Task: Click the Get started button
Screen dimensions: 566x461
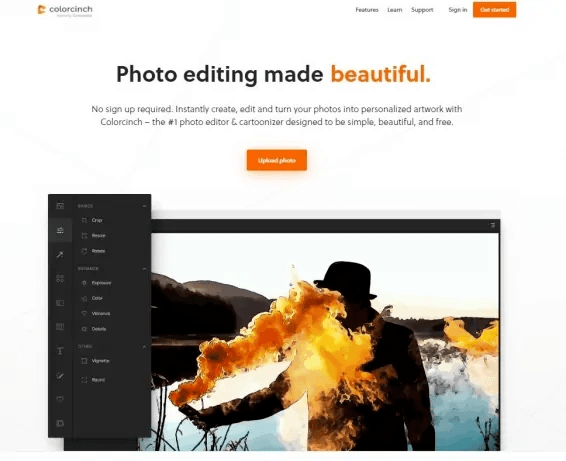Action: (495, 10)
